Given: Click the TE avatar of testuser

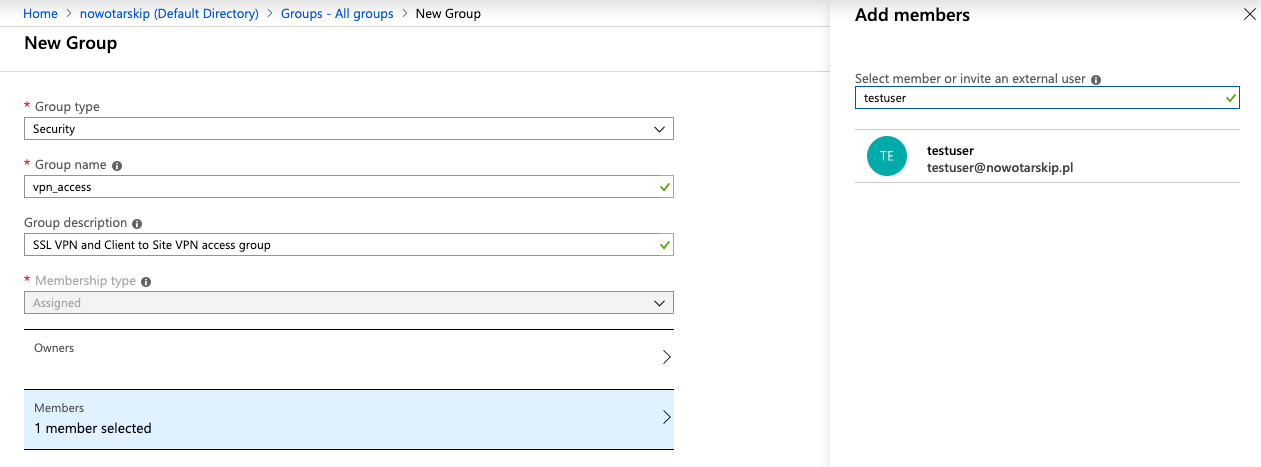Looking at the screenshot, I should [x=886, y=156].
